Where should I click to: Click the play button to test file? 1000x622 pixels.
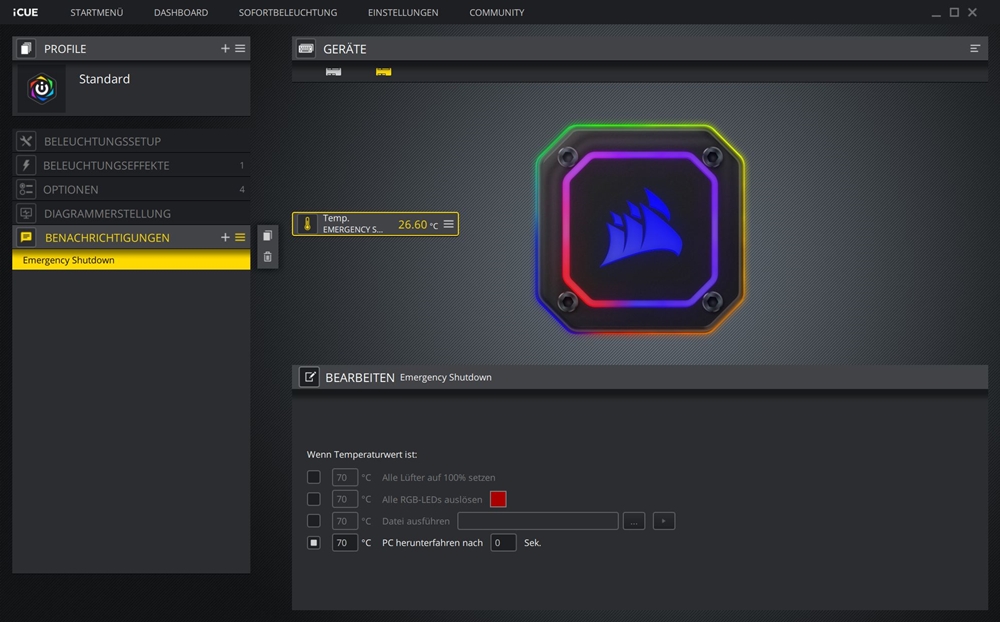click(664, 521)
